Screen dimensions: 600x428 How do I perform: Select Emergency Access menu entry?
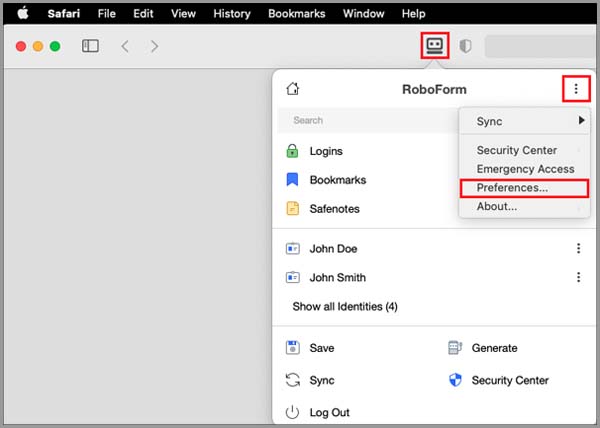pyautogui.click(x=525, y=169)
